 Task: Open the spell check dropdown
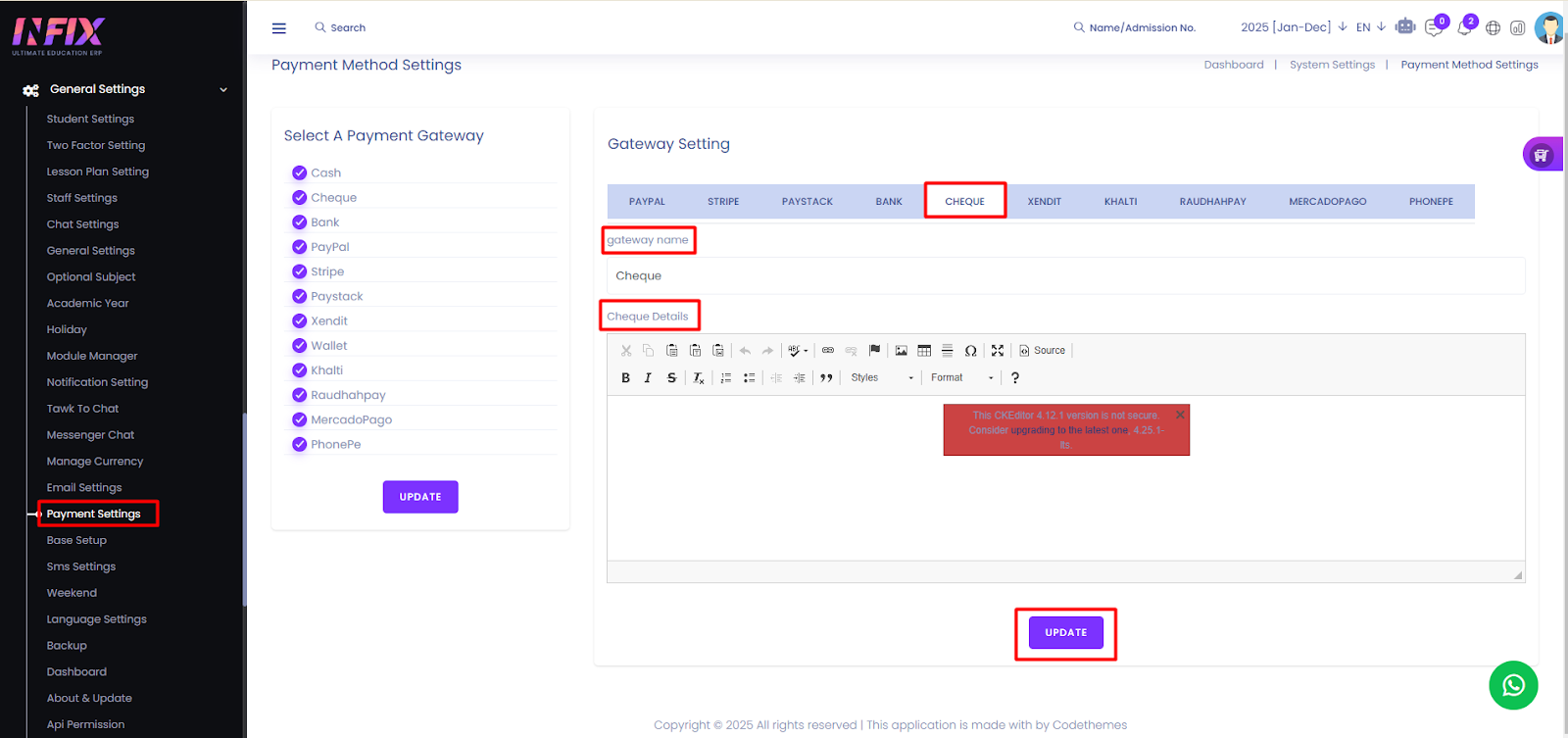799,350
